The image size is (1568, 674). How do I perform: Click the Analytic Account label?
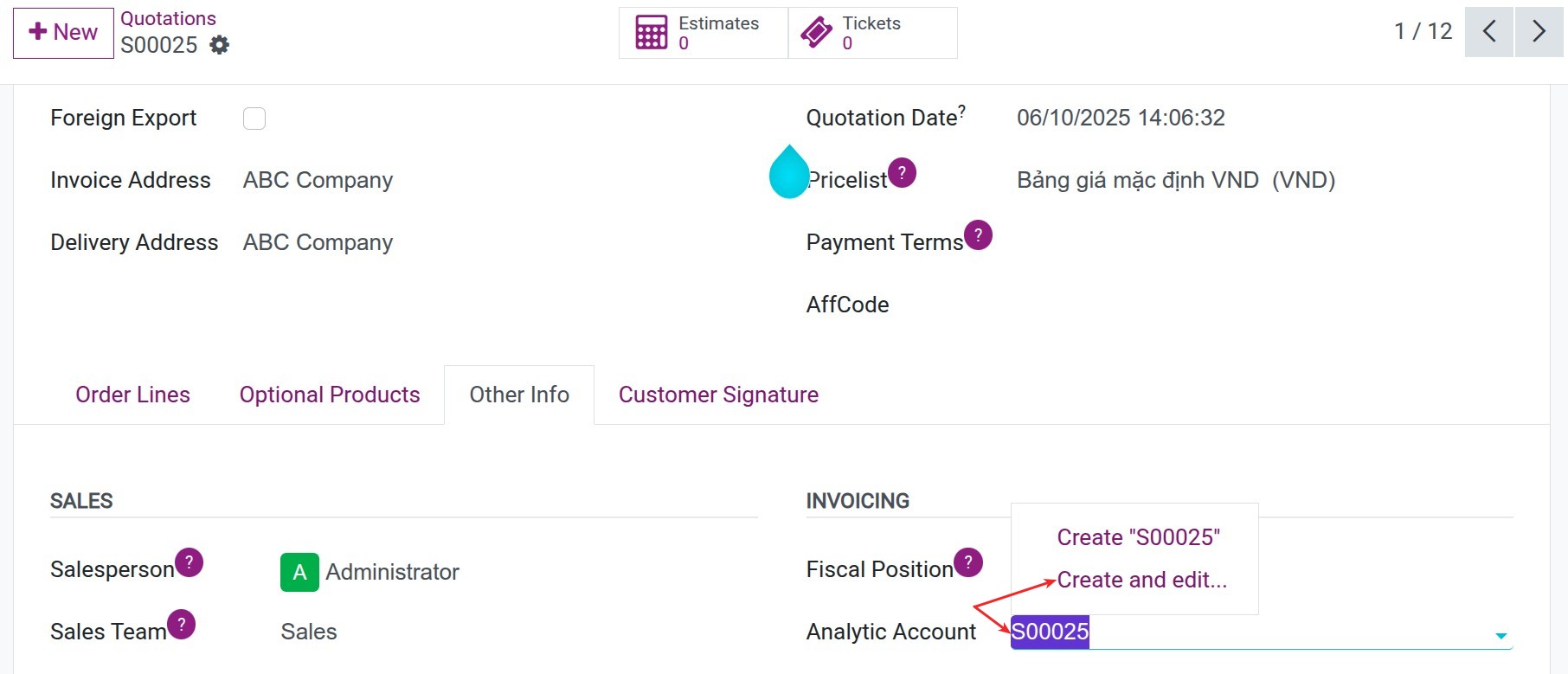(x=891, y=632)
